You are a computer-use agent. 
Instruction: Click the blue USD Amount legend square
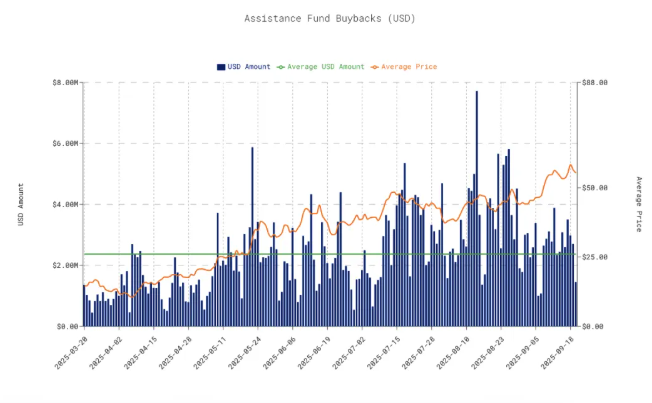tap(221, 67)
